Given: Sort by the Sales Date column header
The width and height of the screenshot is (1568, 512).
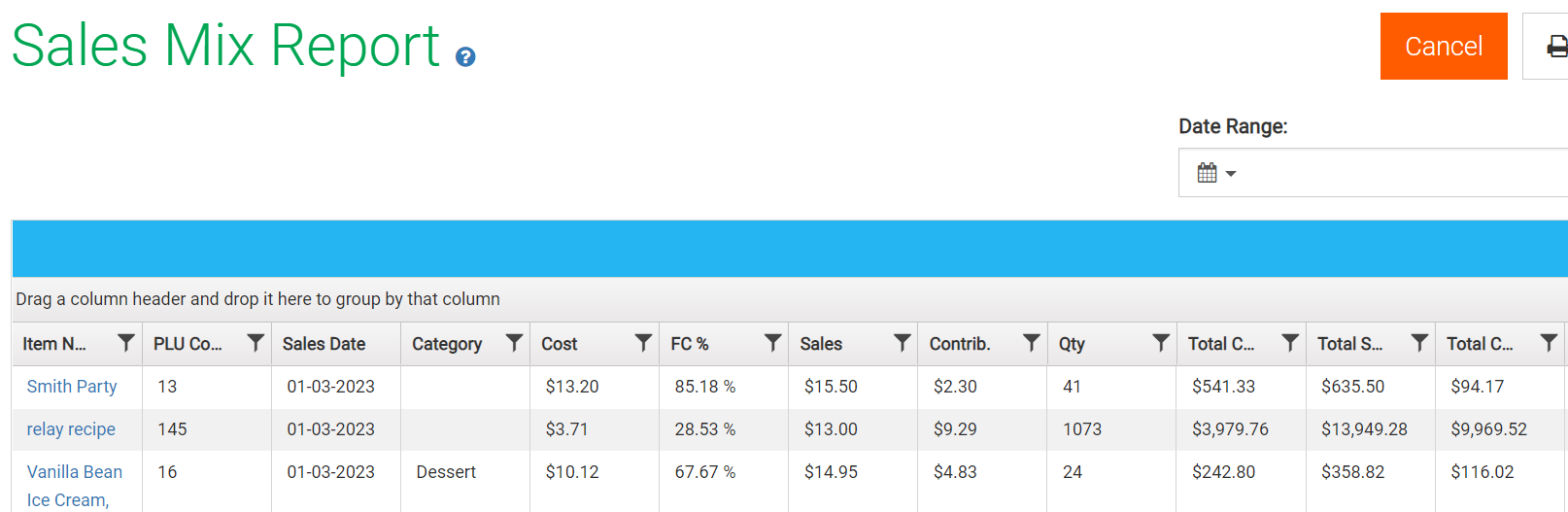Looking at the screenshot, I should (x=324, y=344).
